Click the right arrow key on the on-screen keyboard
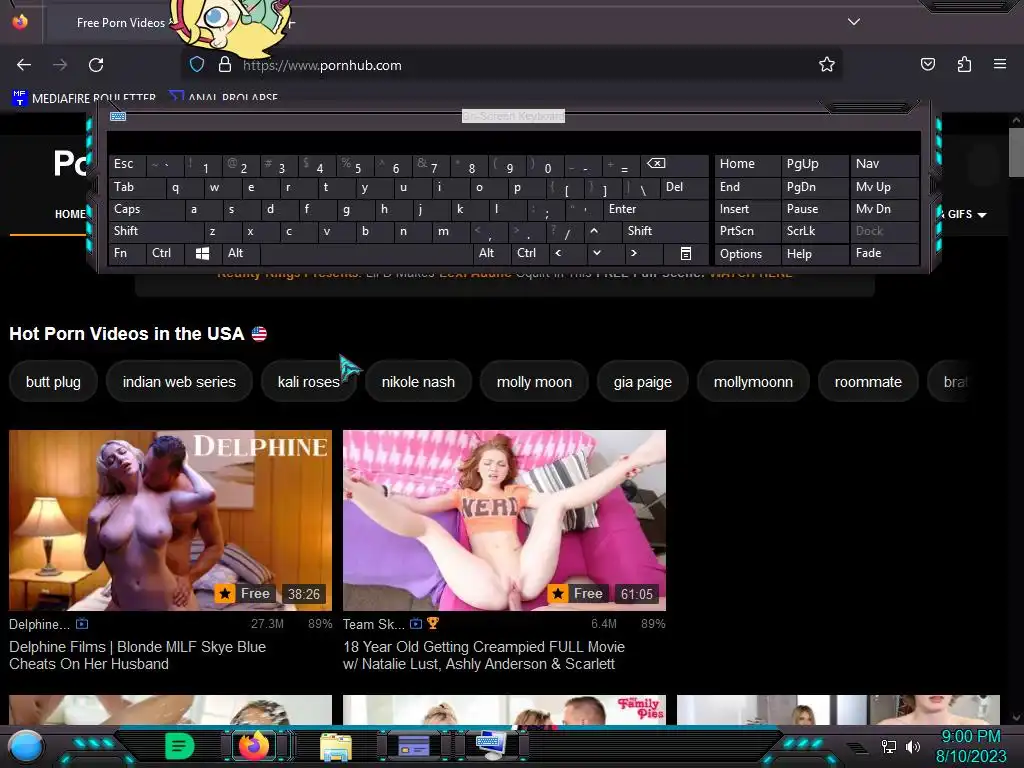Image resolution: width=1024 pixels, height=768 pixels. (633, 253)
